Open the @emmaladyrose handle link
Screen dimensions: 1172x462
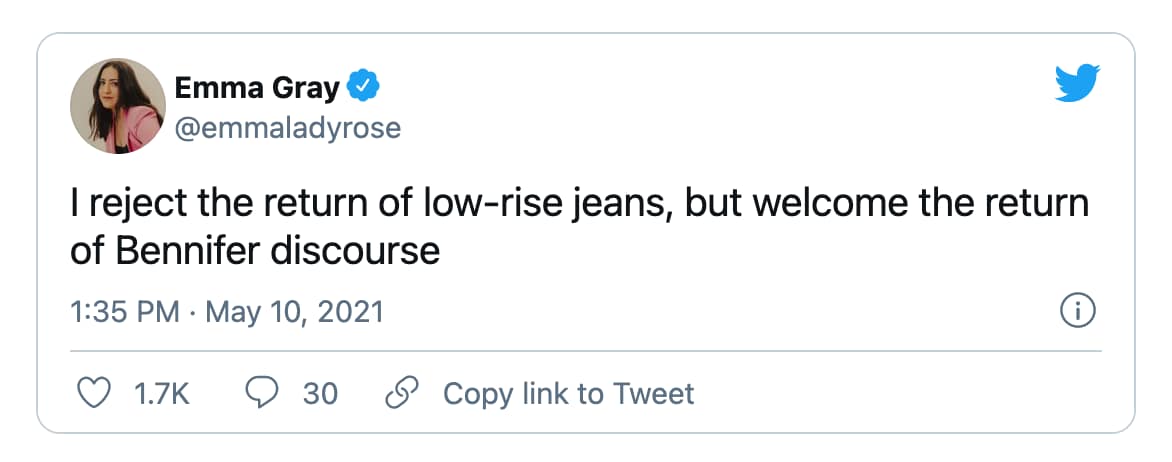288,128
